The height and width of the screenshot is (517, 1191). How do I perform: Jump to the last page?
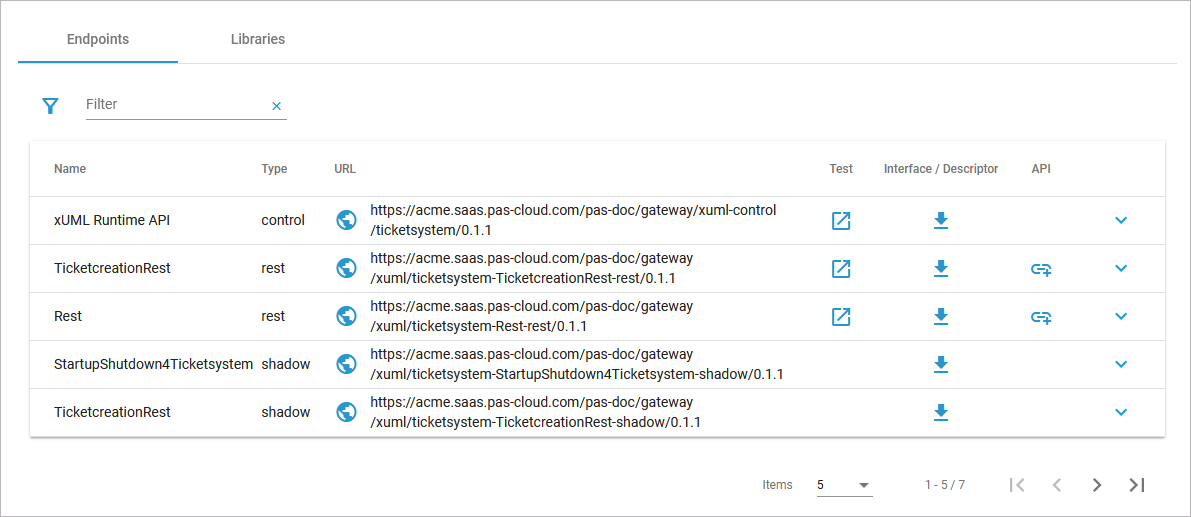pyautogui.click(x=1136, y=485)
